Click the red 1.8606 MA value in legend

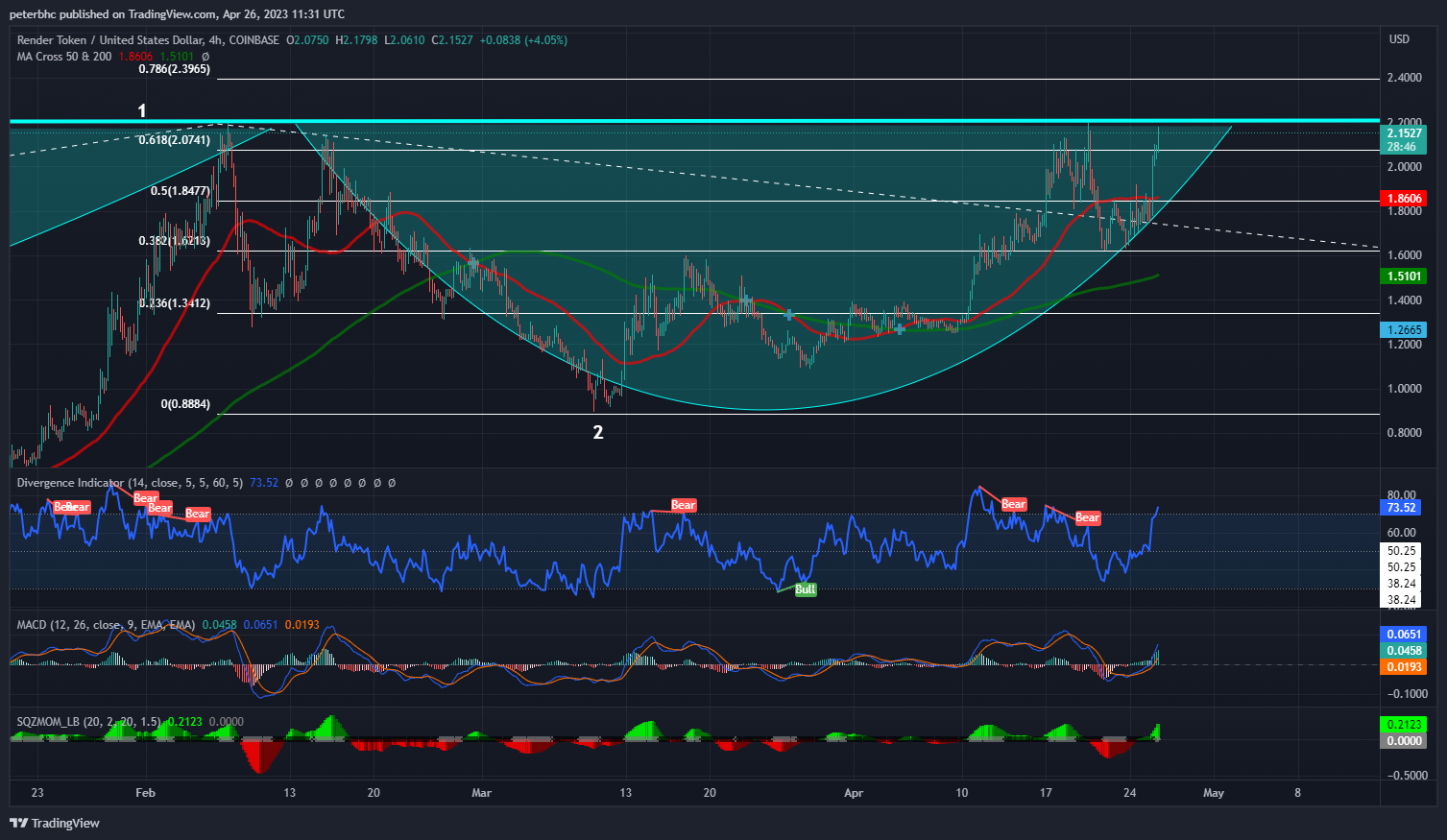tap(135, 57)
